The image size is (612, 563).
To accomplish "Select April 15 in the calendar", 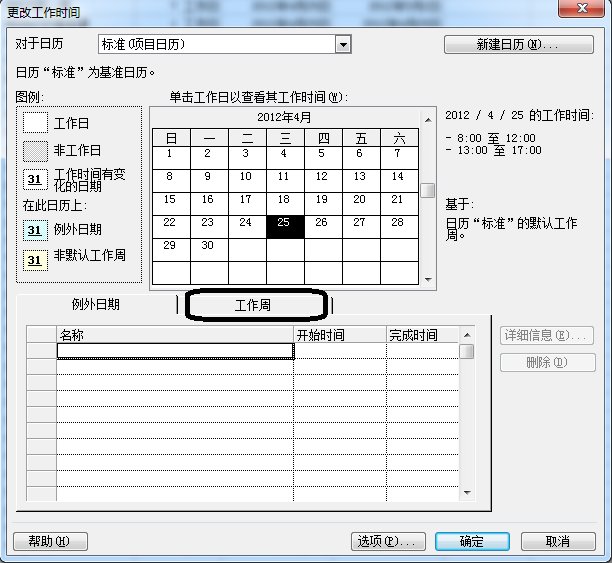I will click(x=171, y=204).
